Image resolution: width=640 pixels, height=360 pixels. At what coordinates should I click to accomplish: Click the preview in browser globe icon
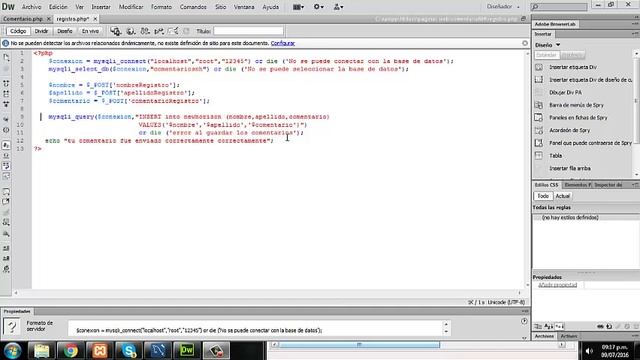[x=131, y=31]
